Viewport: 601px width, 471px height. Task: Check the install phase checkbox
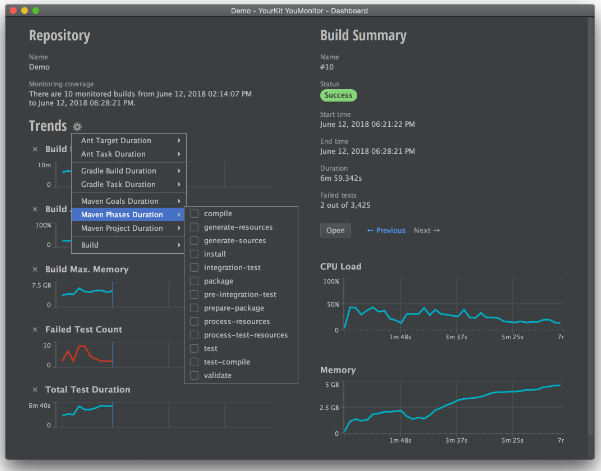pyautogui.click(x=194, y=254)
